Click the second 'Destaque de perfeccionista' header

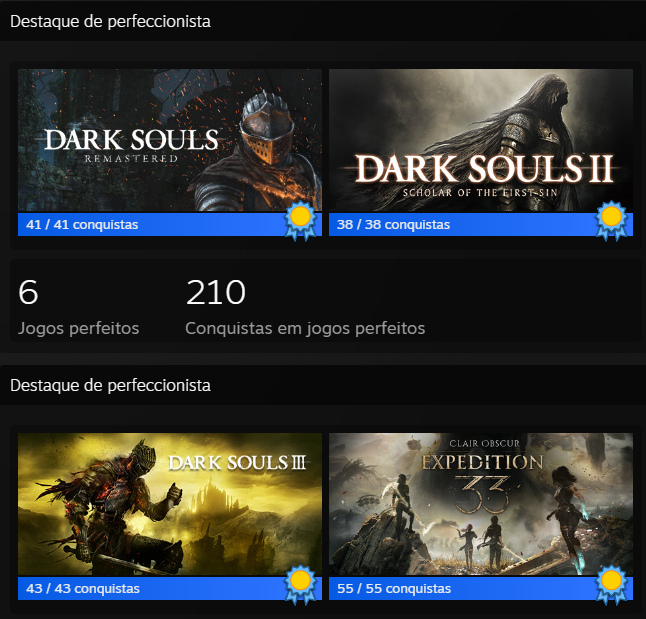(110, 385)
